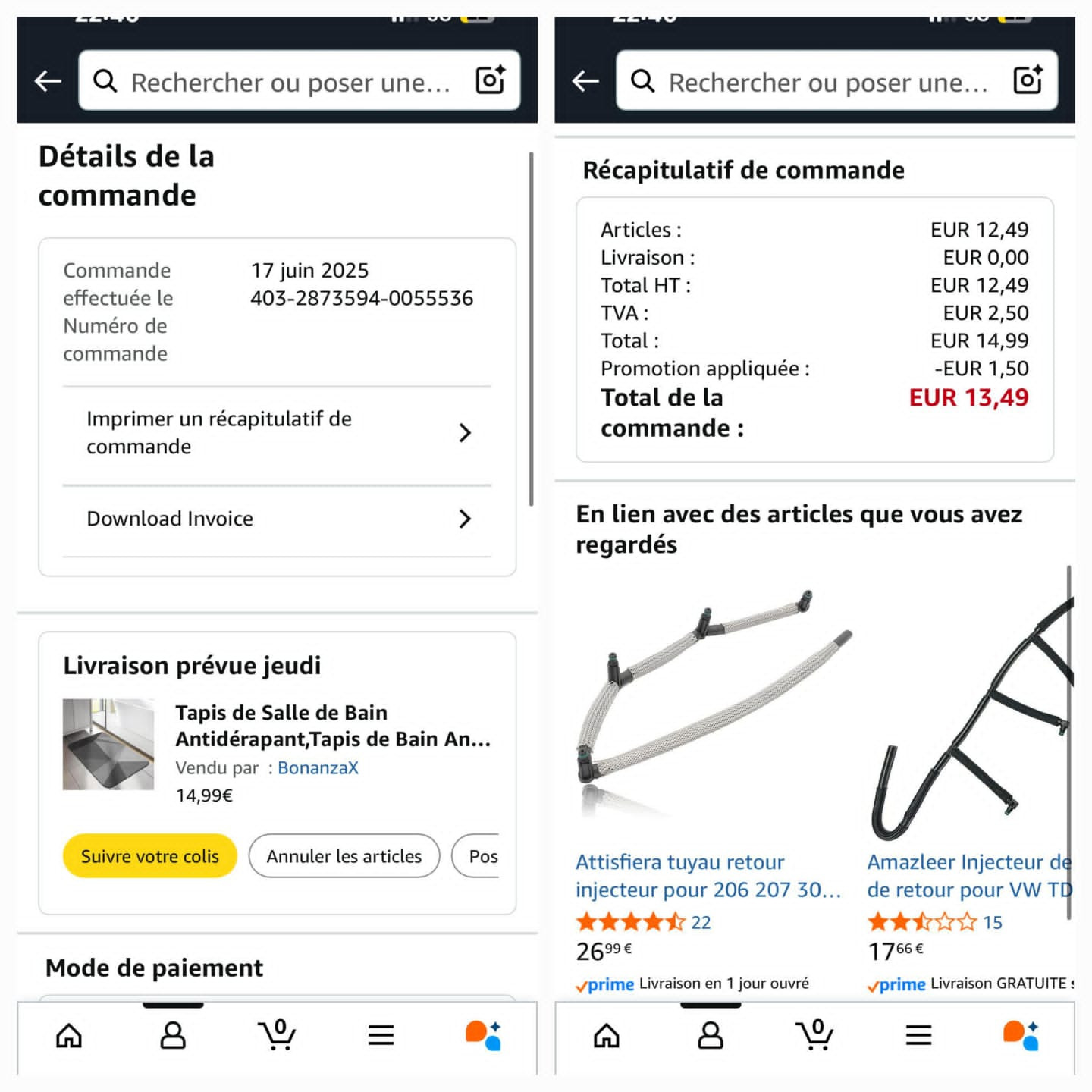The image size is (1092, 1092).
Task: Open home tab on right screen
Action: [607, 1035]
